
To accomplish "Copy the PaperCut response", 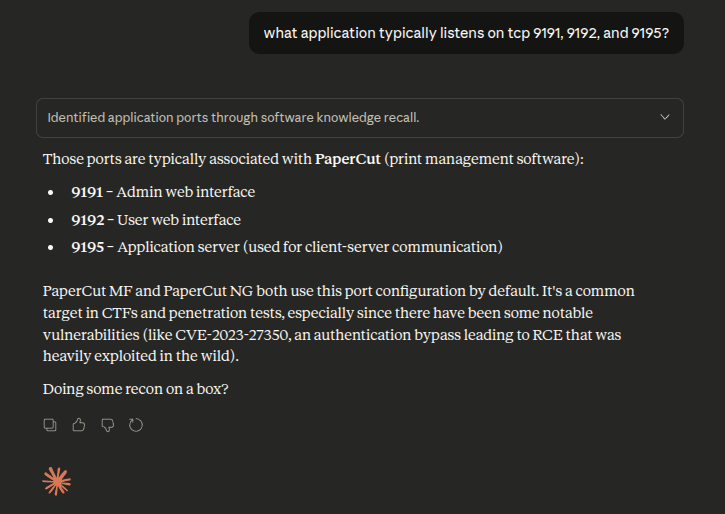I will 50,425.
